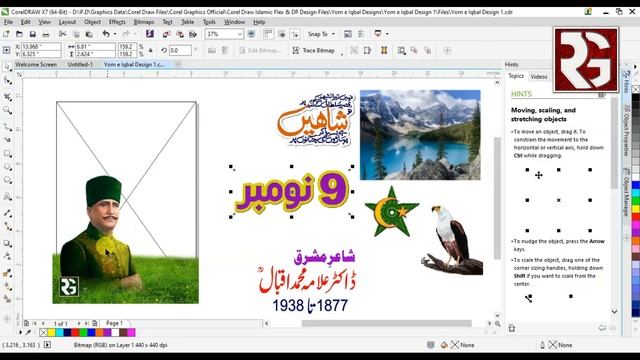Click the Print icon

tap(46, 34)
